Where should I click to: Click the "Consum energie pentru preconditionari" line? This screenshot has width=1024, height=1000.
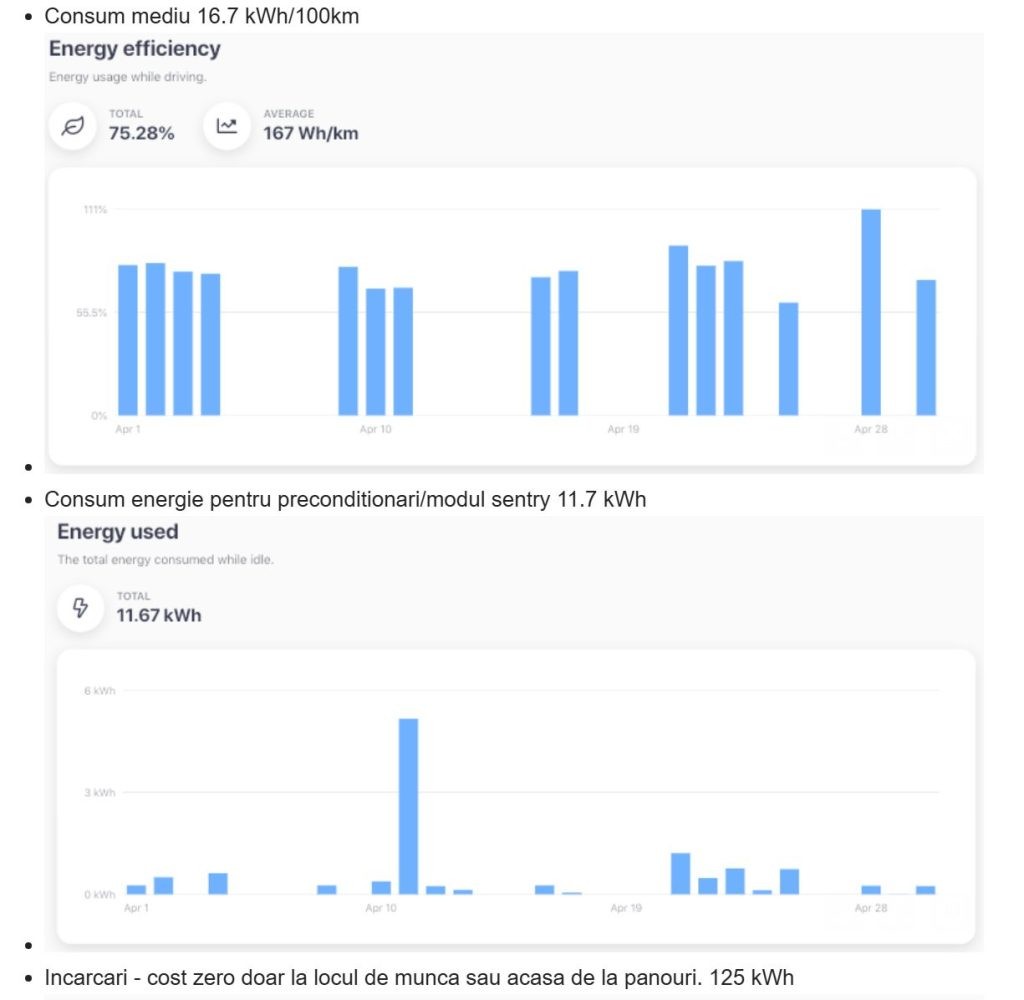point(345,499)
